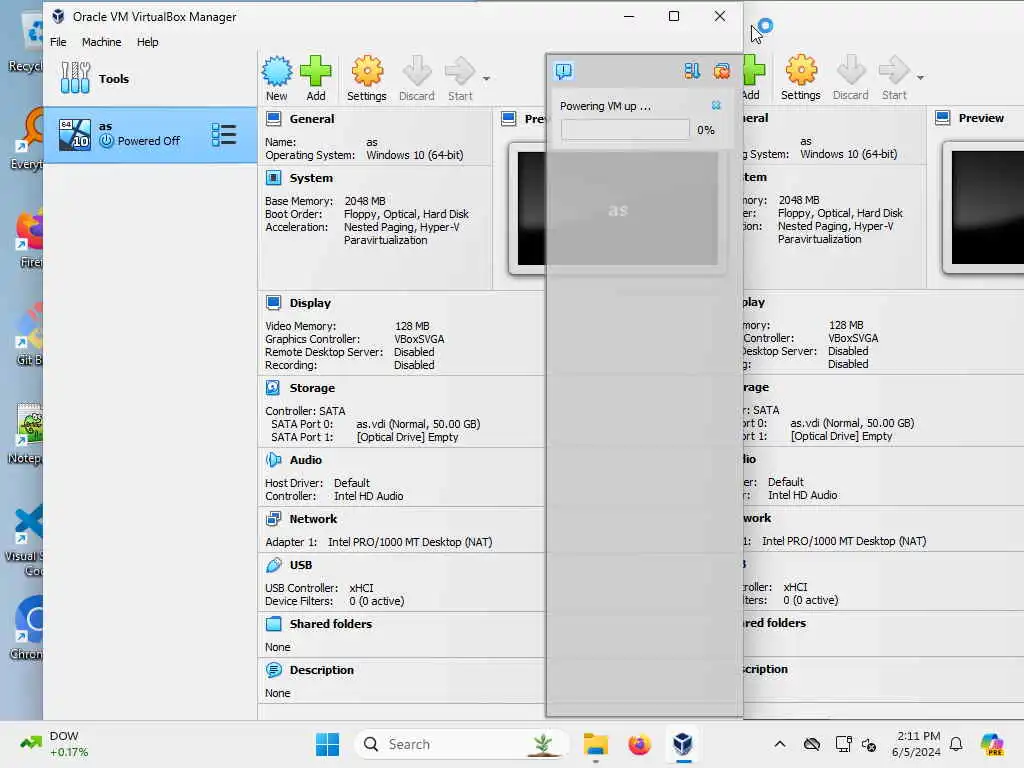Click the Audio speaker icon in left details
This screenshot has height=768, width=1024.
coord(274,460)
